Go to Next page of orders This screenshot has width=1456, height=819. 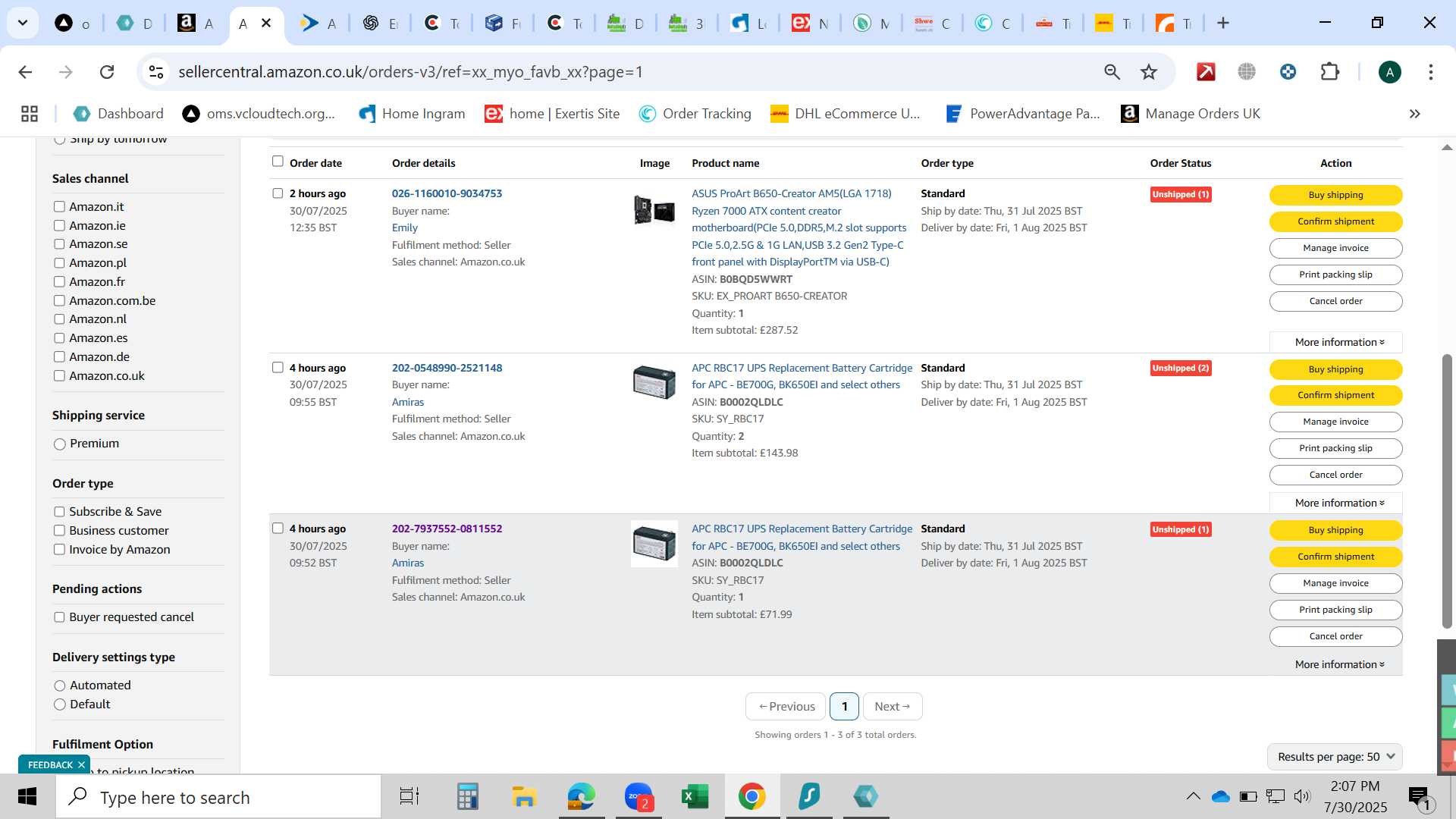coord(892,706)
